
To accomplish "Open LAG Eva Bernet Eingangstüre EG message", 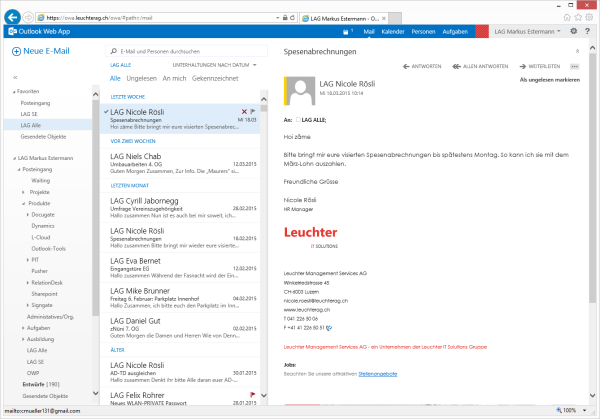I will tap(180, 268).
